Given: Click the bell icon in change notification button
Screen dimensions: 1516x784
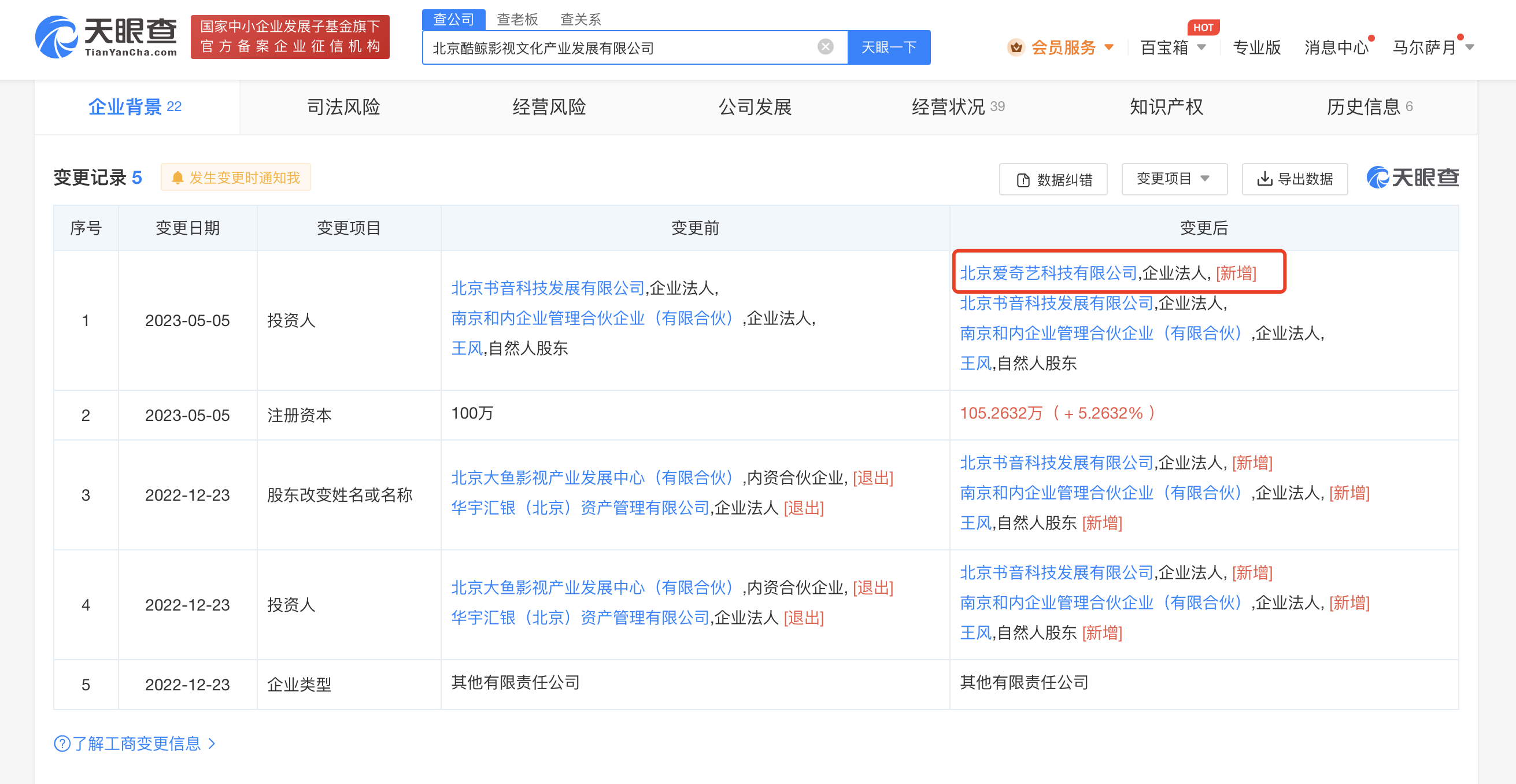Looking at the screenshot, I should click(x=177, y=177).
